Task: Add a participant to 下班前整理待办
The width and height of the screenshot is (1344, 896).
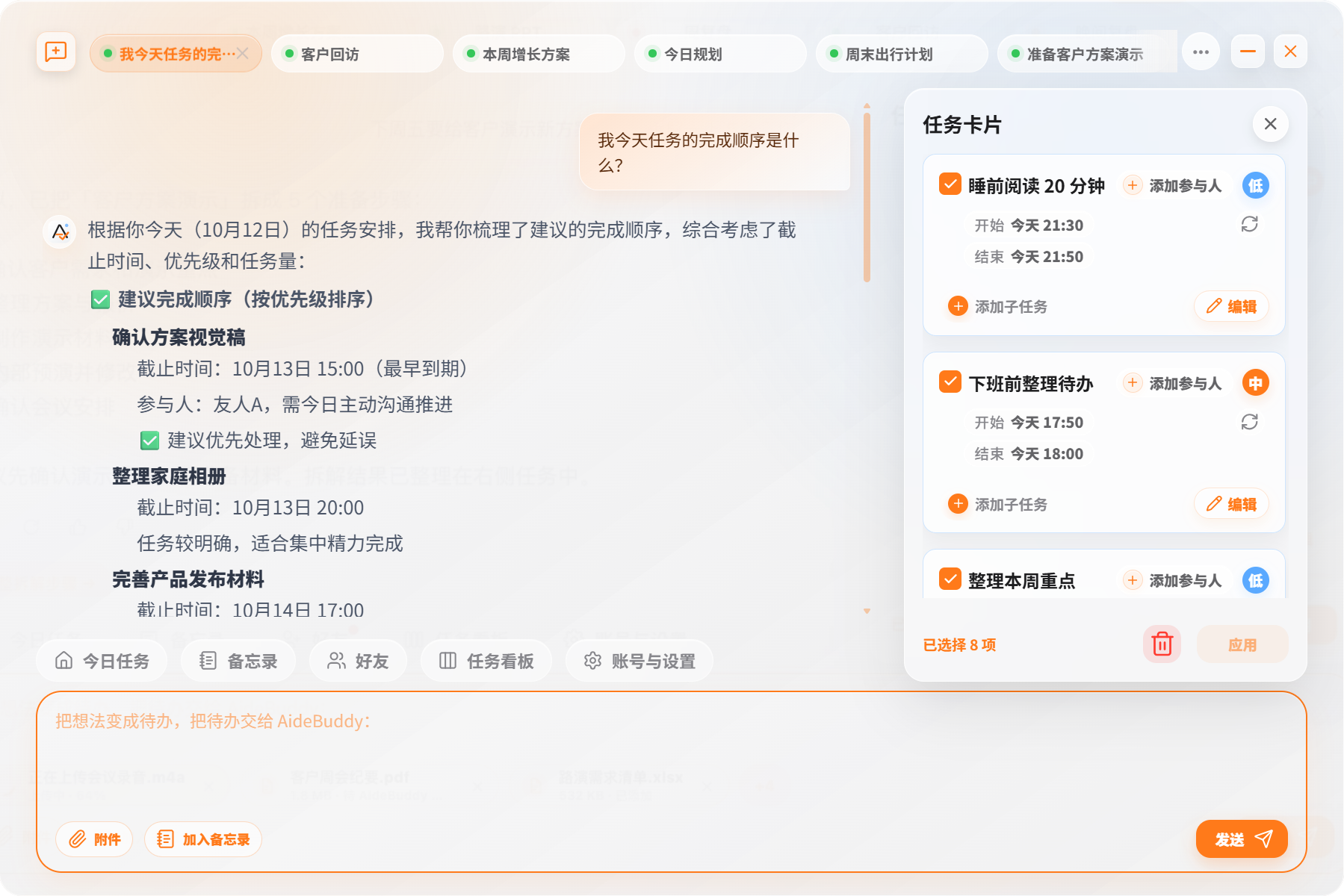Action: pos(1173,383)
